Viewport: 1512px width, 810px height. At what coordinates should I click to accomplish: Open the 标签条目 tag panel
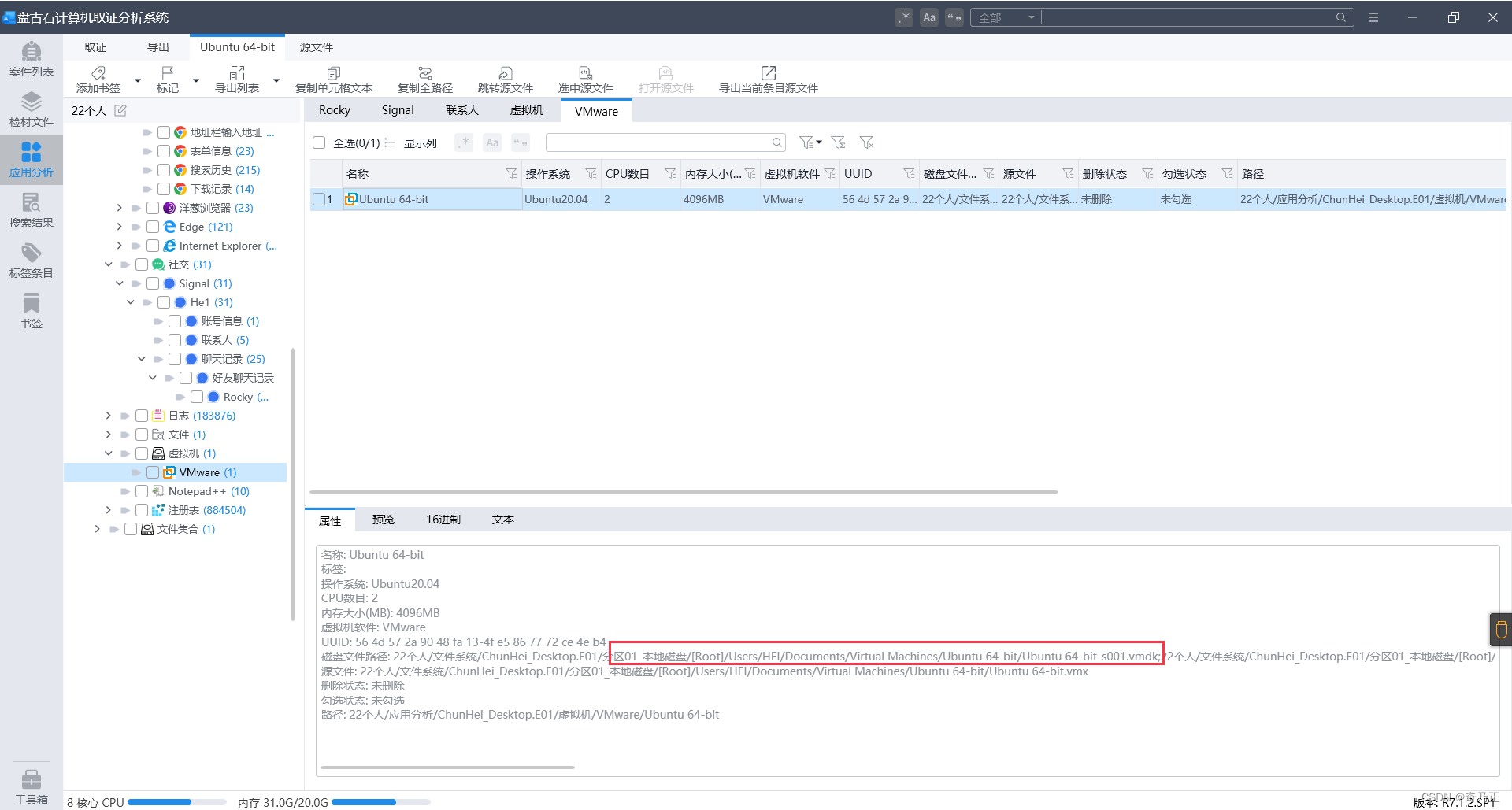click(x=31, y=261)
